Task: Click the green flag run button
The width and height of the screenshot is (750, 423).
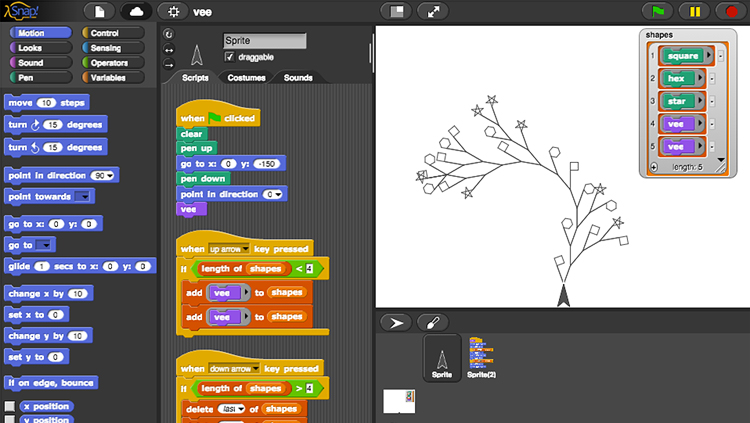Action: [x=658, y=11]
